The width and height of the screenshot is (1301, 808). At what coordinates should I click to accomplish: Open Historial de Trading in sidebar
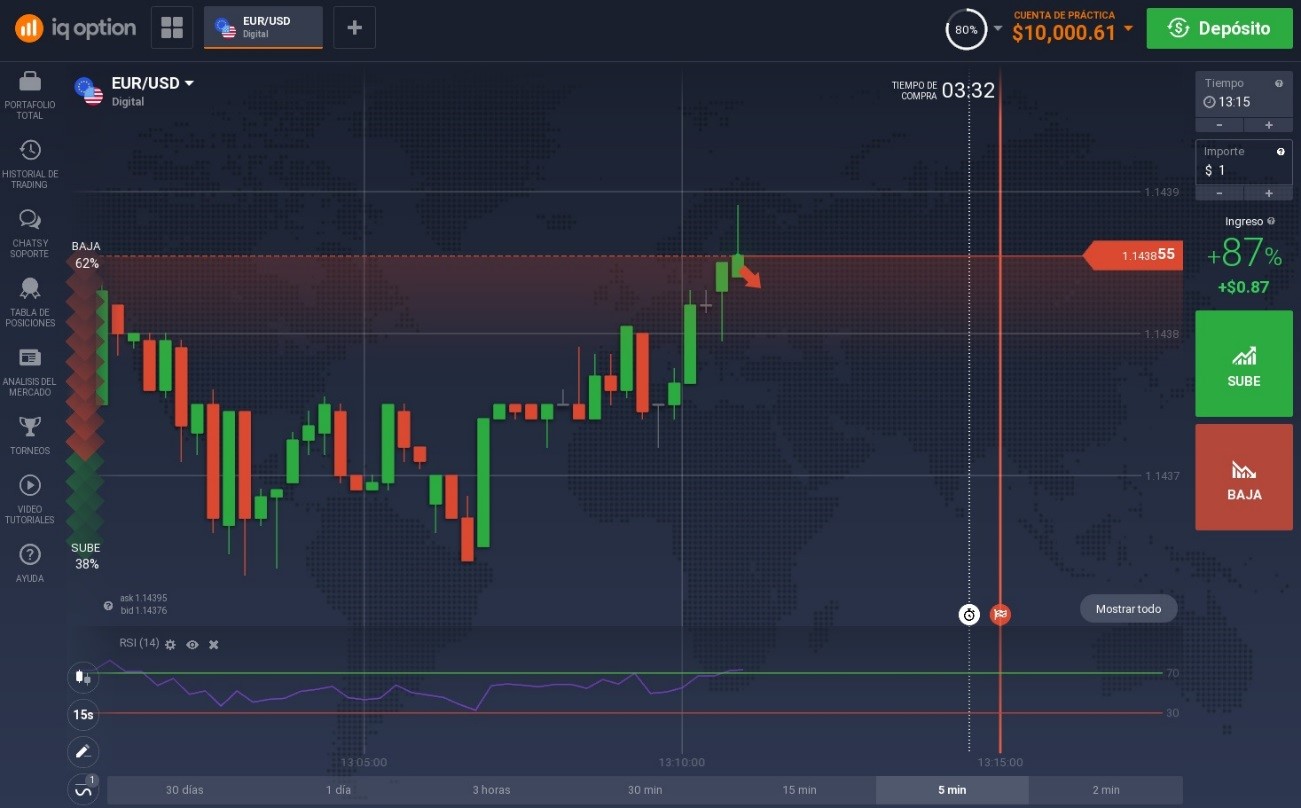(x=30, y=164)
